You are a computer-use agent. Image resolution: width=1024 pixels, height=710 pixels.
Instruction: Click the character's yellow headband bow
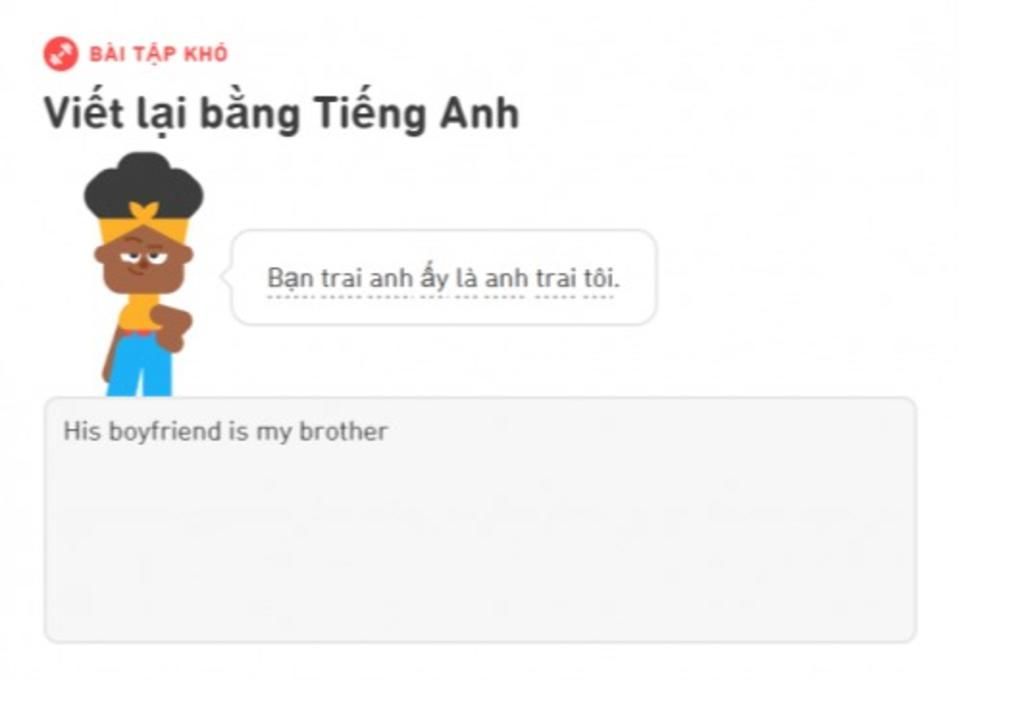click(145, 212)
